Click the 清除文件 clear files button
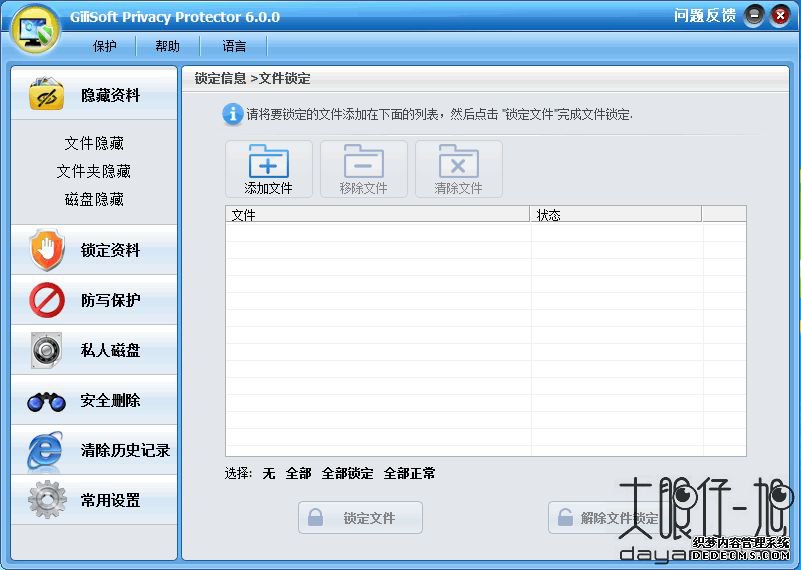This screenshot has width=801, height=570. tap(459, 169)
